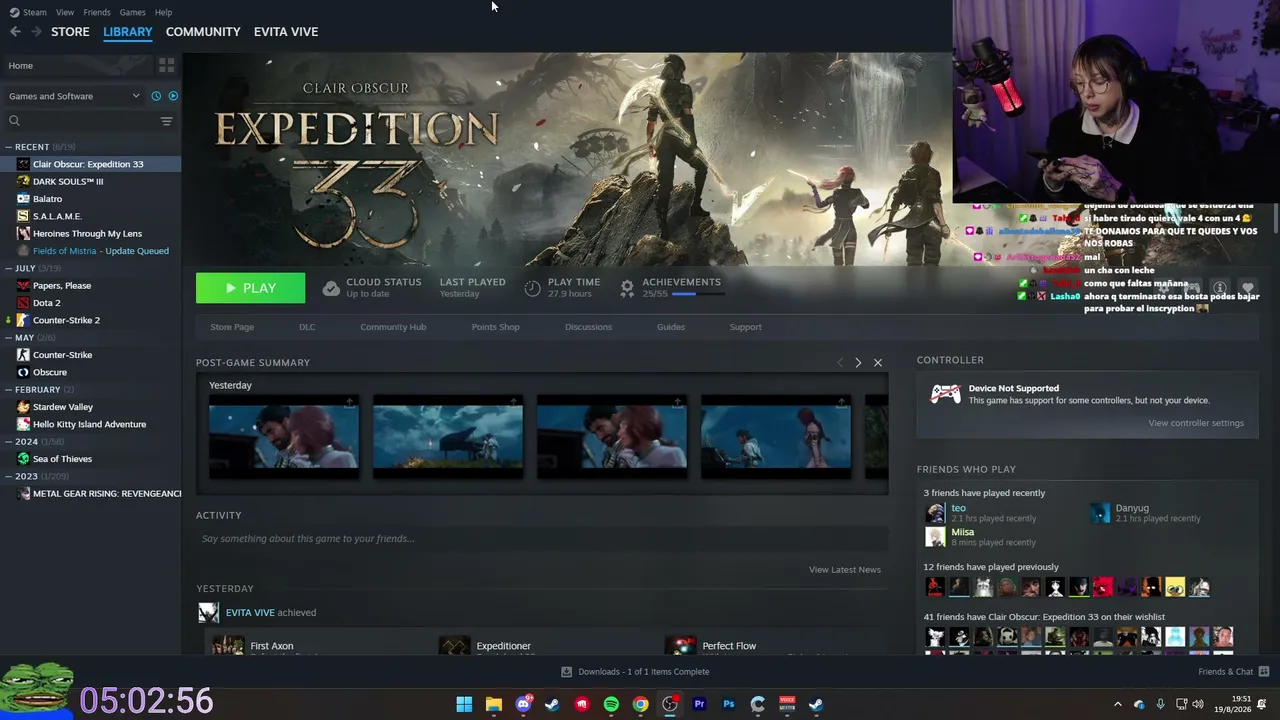The image size is (1280, 720).
Task: Close the Post-Game Summary panel
Action: coord(878,362)
